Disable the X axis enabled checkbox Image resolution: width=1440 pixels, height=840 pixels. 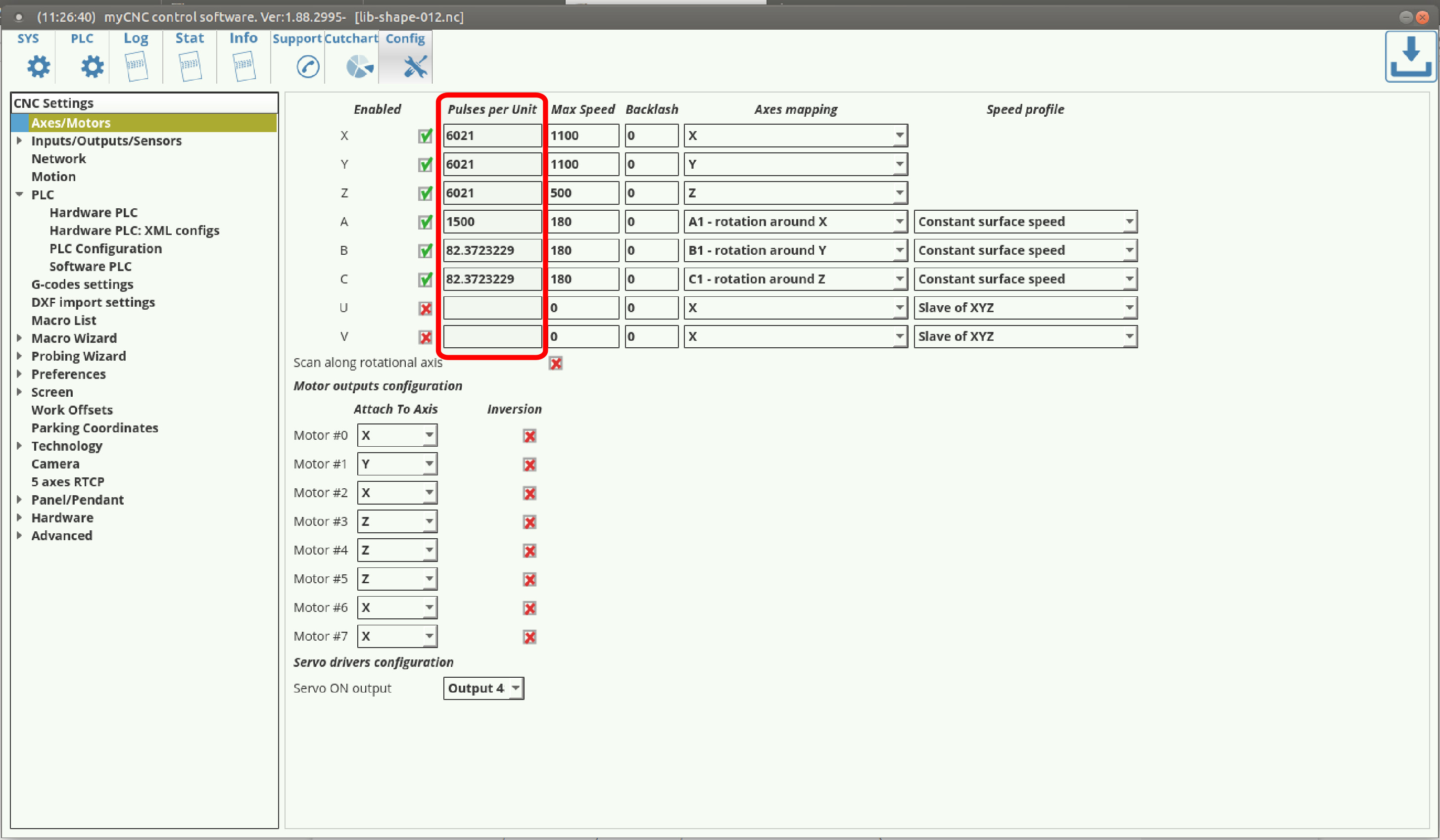(x=425, y=136)
